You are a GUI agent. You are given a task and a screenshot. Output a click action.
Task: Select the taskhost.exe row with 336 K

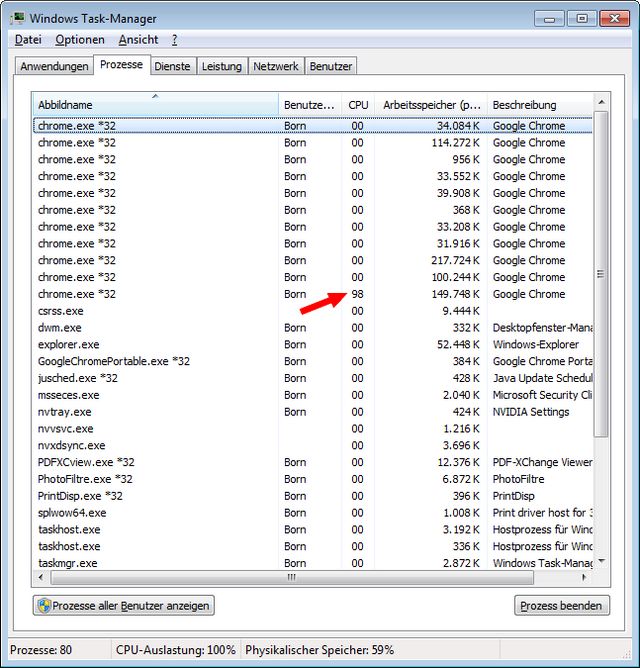[312, 546]
